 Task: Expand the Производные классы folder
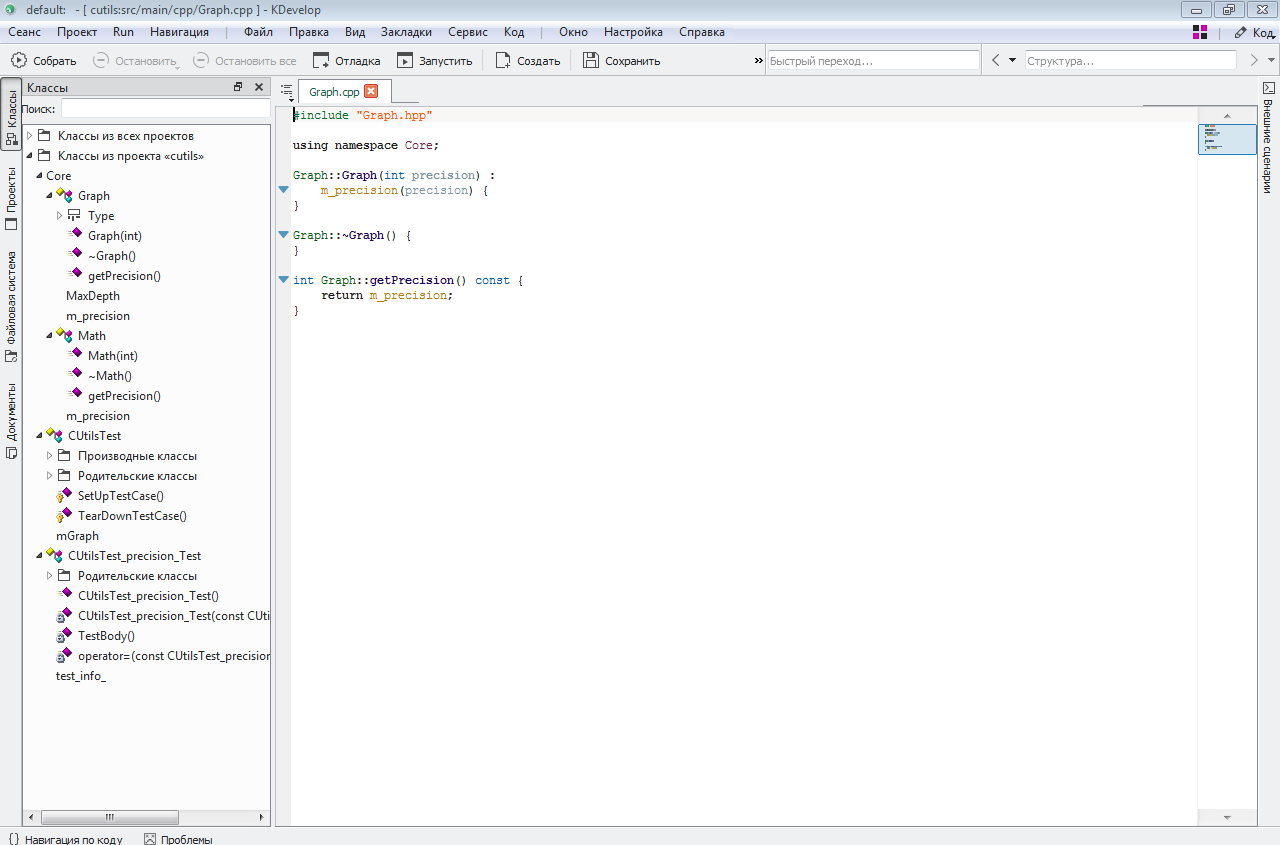tap(50, 456)
